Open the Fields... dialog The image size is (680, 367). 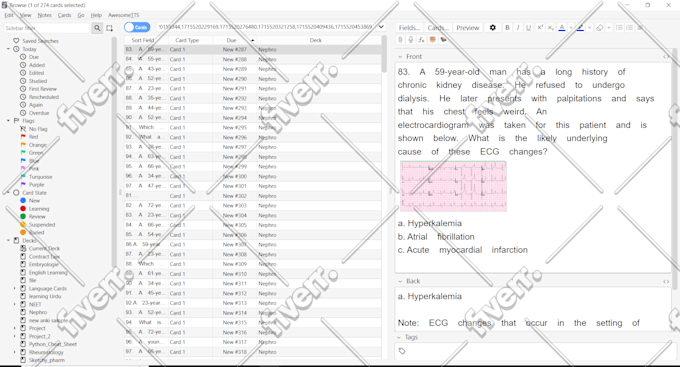tap(409, 28)
